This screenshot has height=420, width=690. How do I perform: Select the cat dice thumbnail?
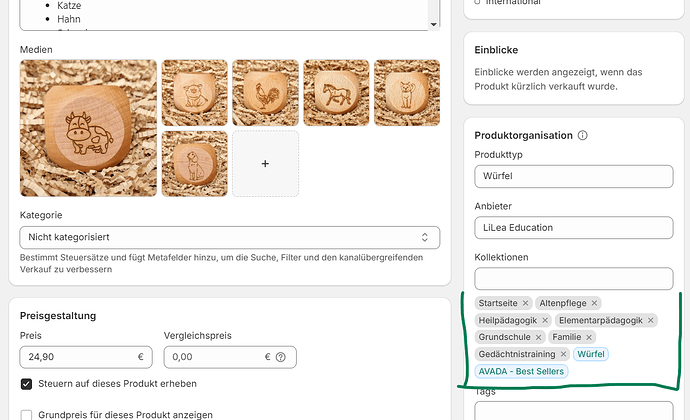[407, 93]
